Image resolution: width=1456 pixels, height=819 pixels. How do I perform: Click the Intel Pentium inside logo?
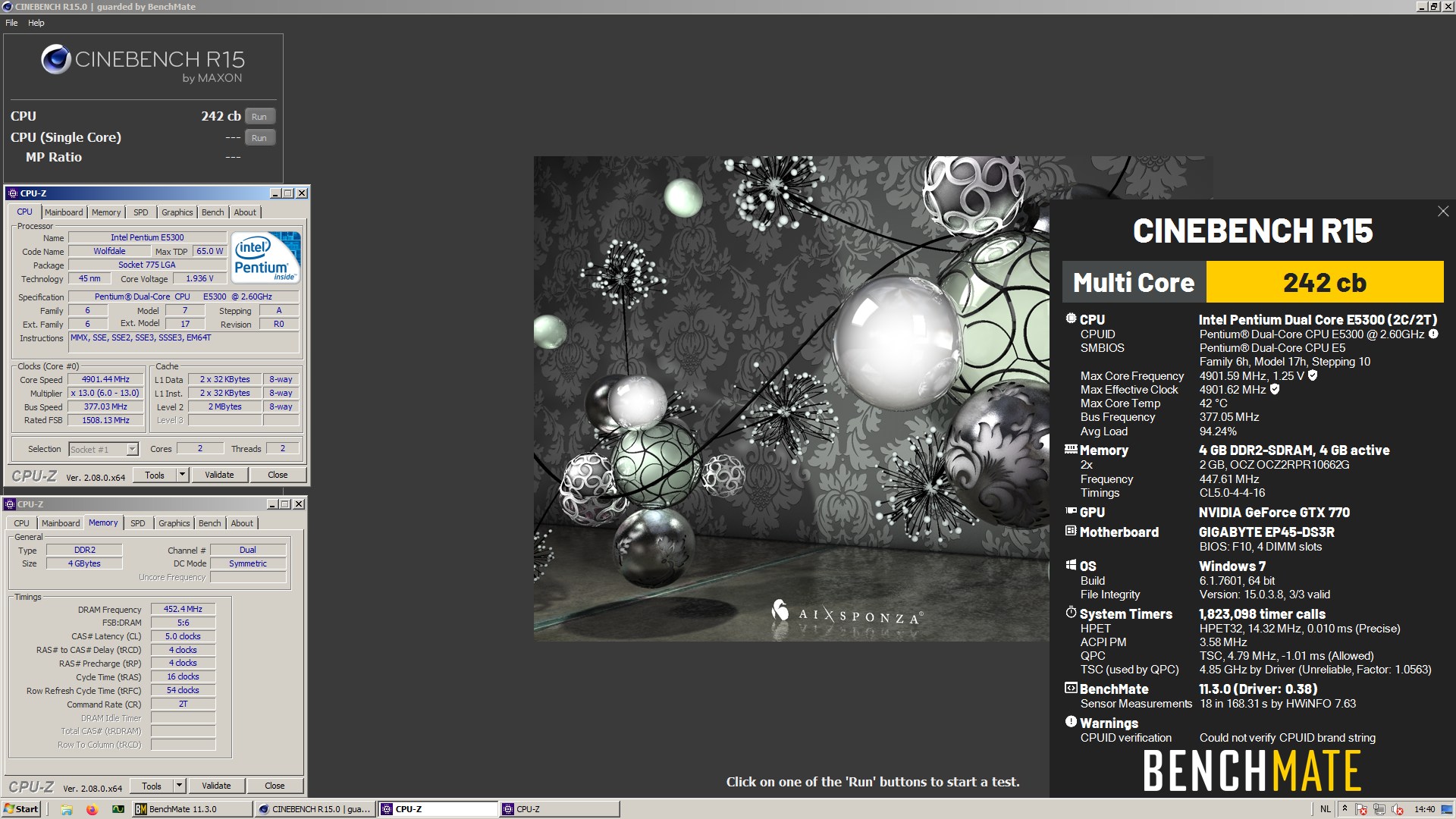[x=266, y=257]
